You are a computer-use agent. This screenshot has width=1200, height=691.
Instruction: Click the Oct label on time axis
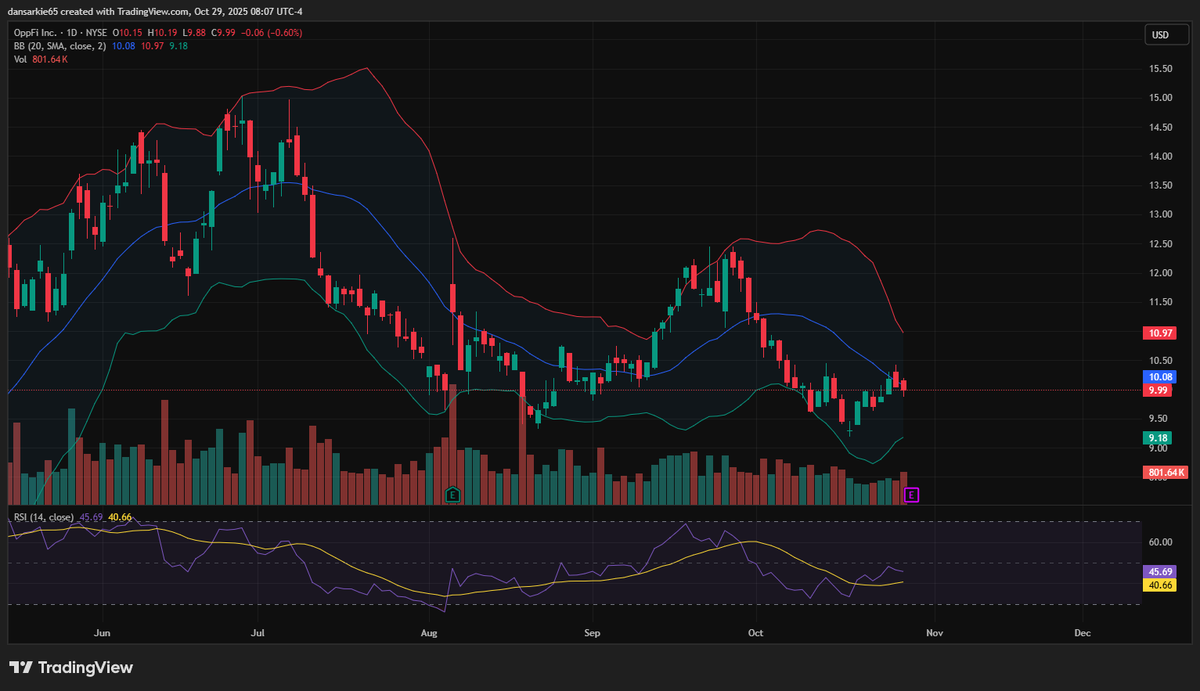click(x=755, y=633)
